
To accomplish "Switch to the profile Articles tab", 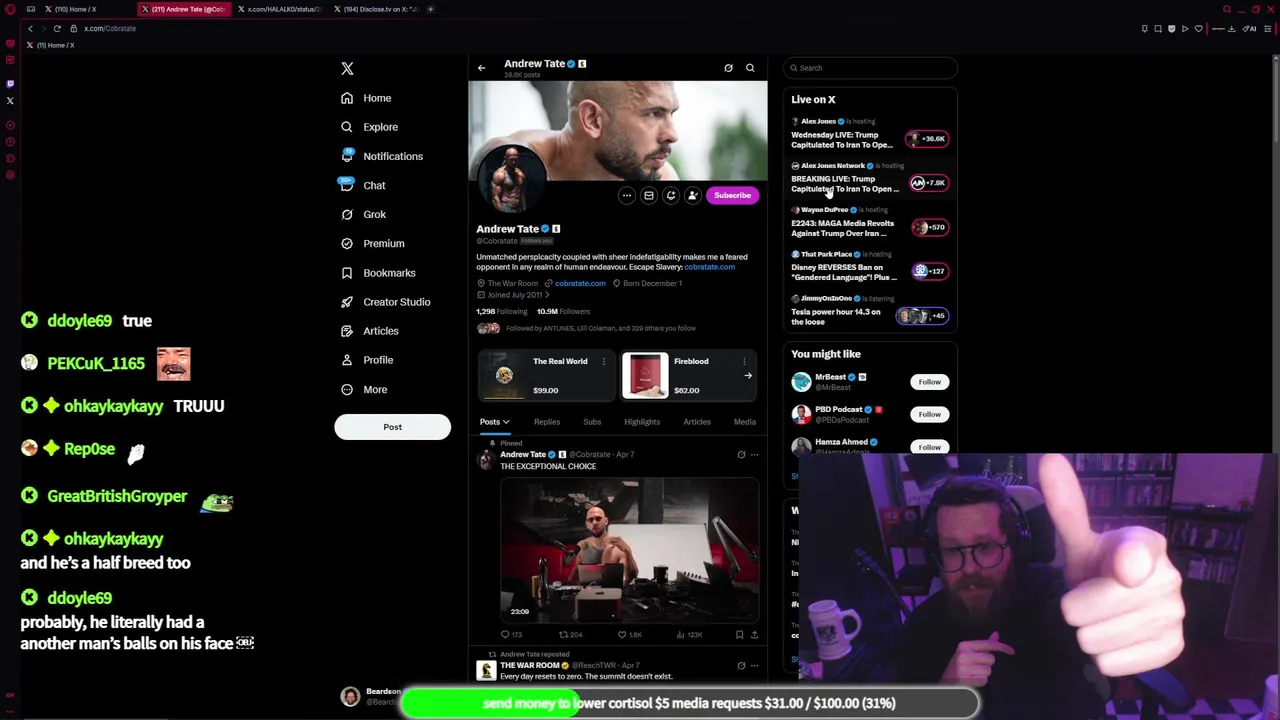I will 697,422.
